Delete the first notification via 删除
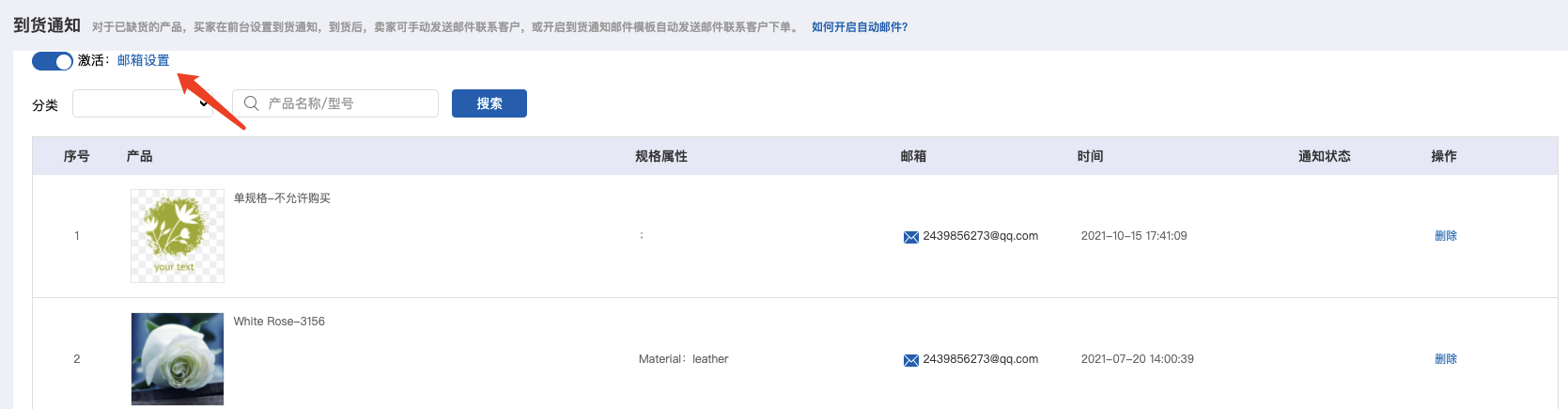 tap(1446, 236)
